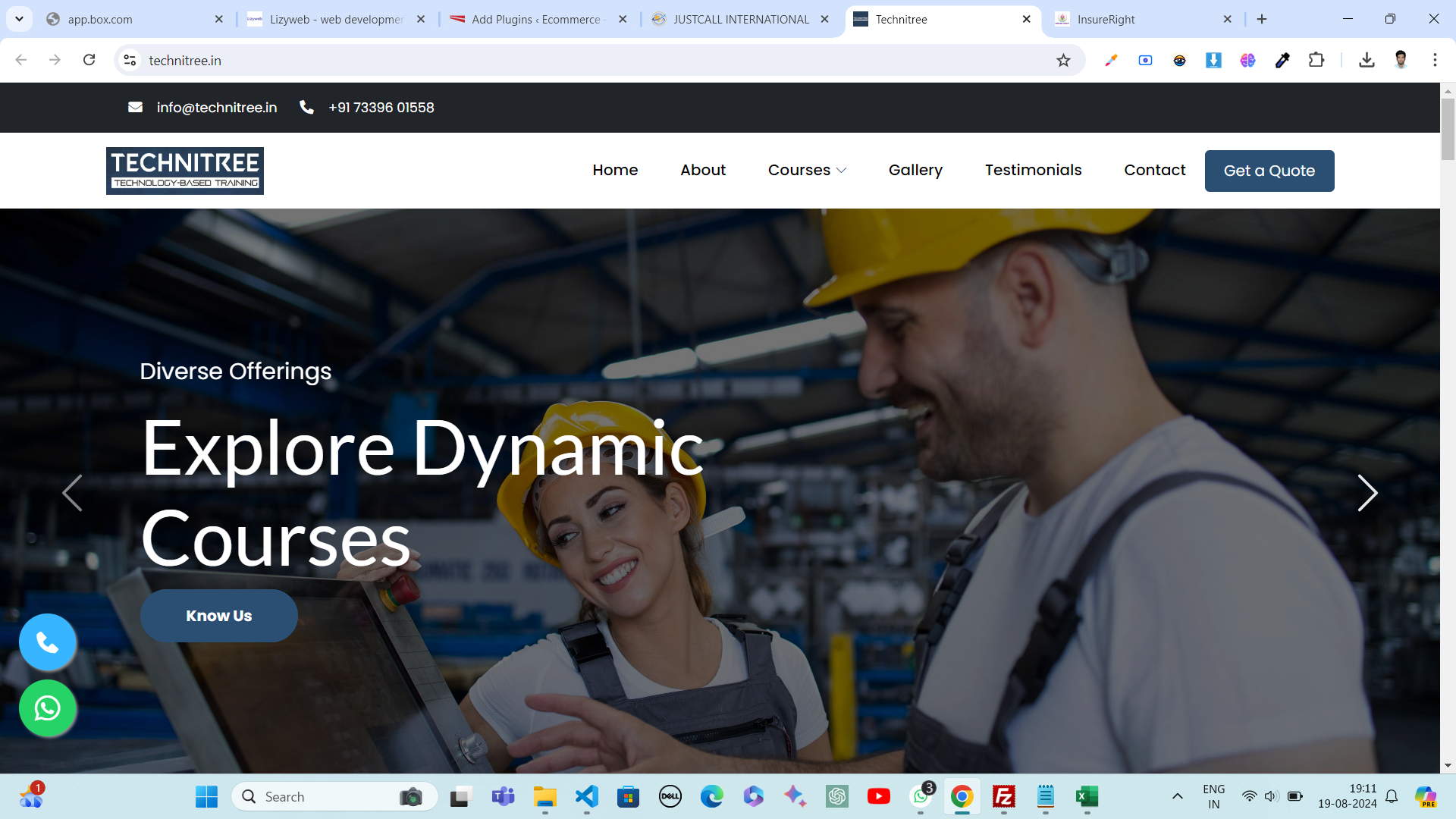The image size is (1456, 819).
Task: Open a new browser tab
Action: pyautogui.click(x=1262, y=19)
